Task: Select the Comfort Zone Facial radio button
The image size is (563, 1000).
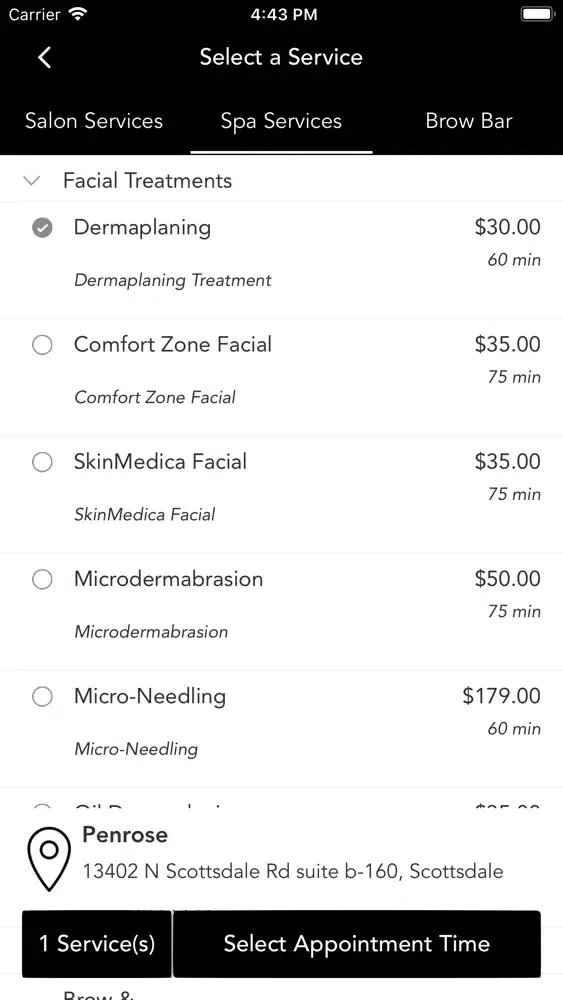Action: click(42, 345)
